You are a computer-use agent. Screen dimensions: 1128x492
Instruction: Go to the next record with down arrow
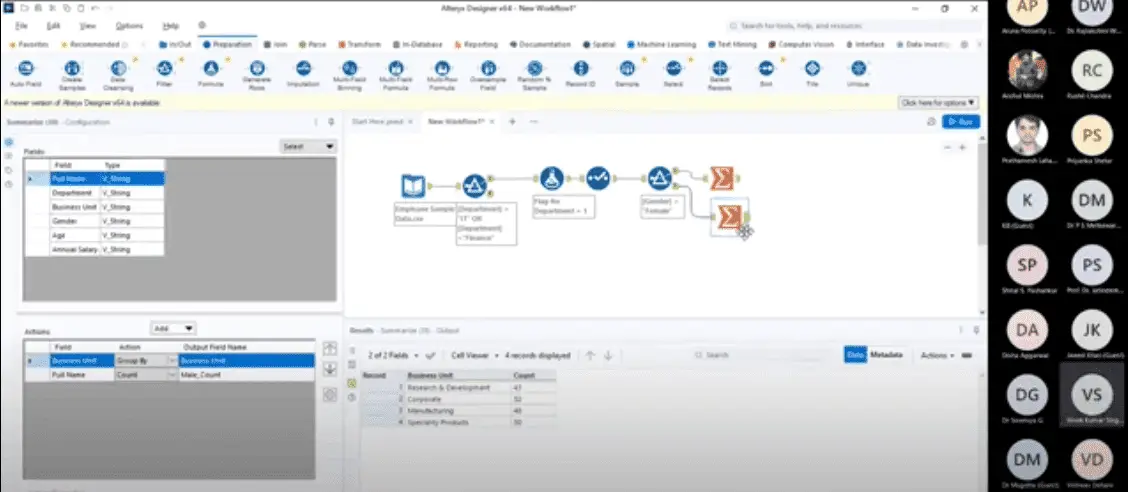pyautogui.click(x=608, y=355)
